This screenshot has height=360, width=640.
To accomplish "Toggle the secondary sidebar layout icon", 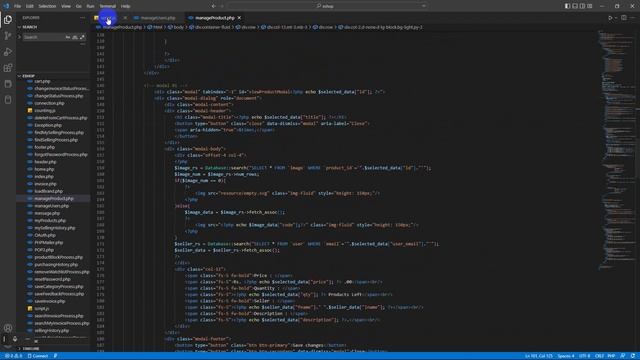I will point(582,6).
